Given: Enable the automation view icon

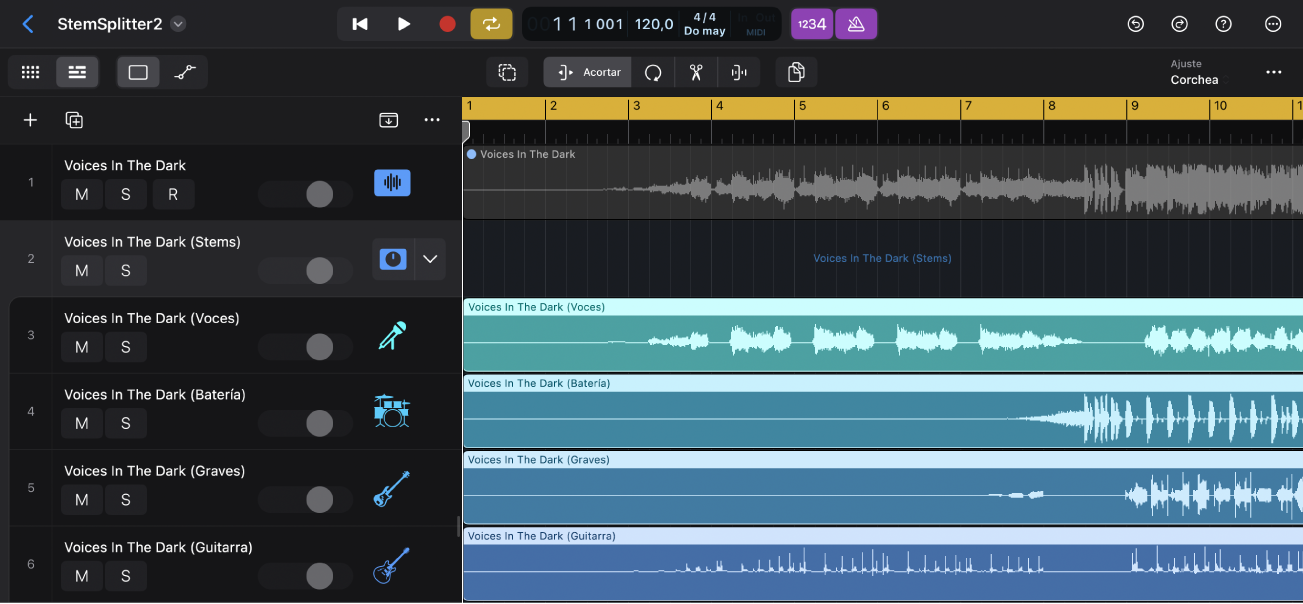Looking at the screenshot, I should point(186,71).
